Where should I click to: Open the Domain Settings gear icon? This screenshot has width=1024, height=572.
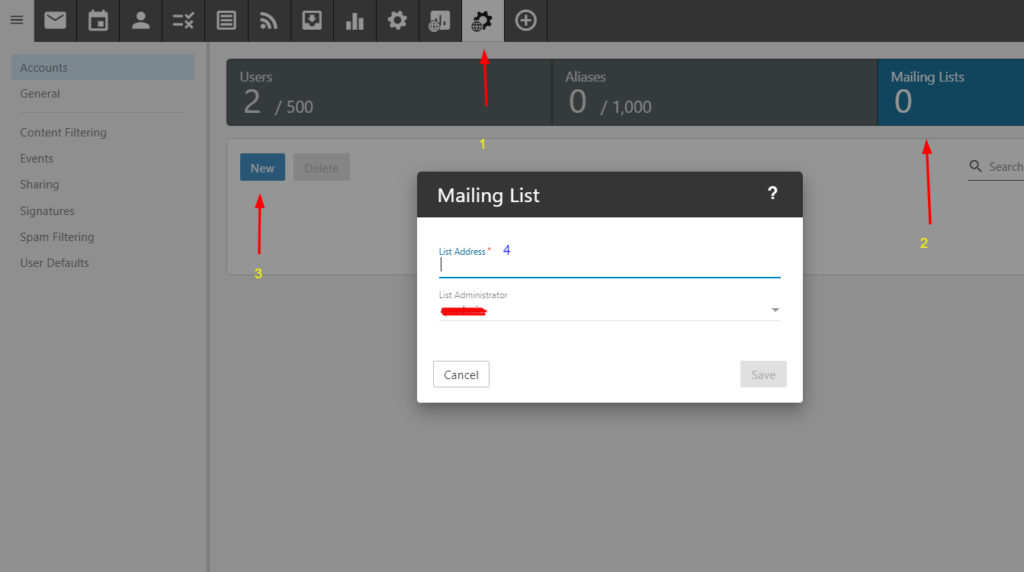pos(483,20)
